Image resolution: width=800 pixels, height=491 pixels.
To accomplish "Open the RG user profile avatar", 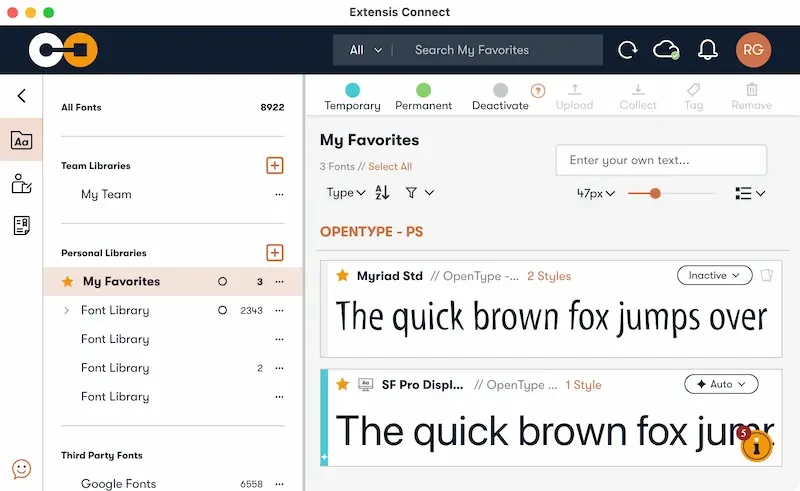I will point(753,50).
